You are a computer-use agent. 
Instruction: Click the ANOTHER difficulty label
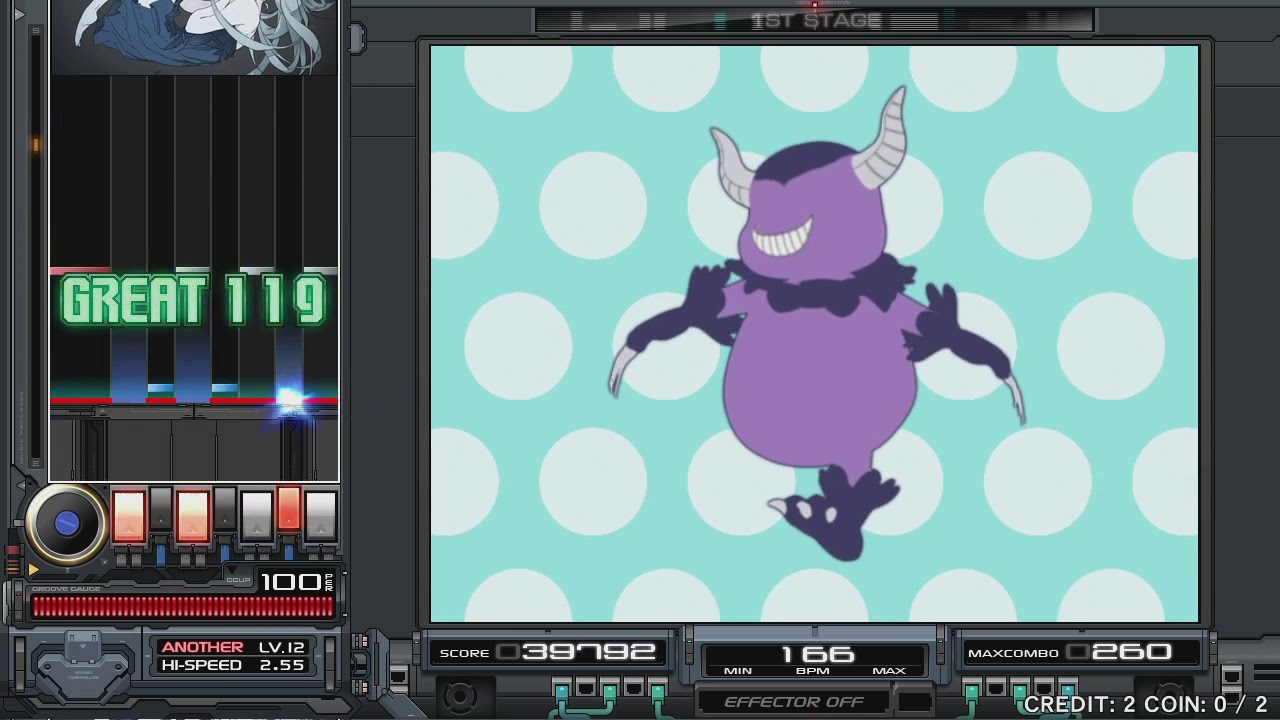pos(202,647)
